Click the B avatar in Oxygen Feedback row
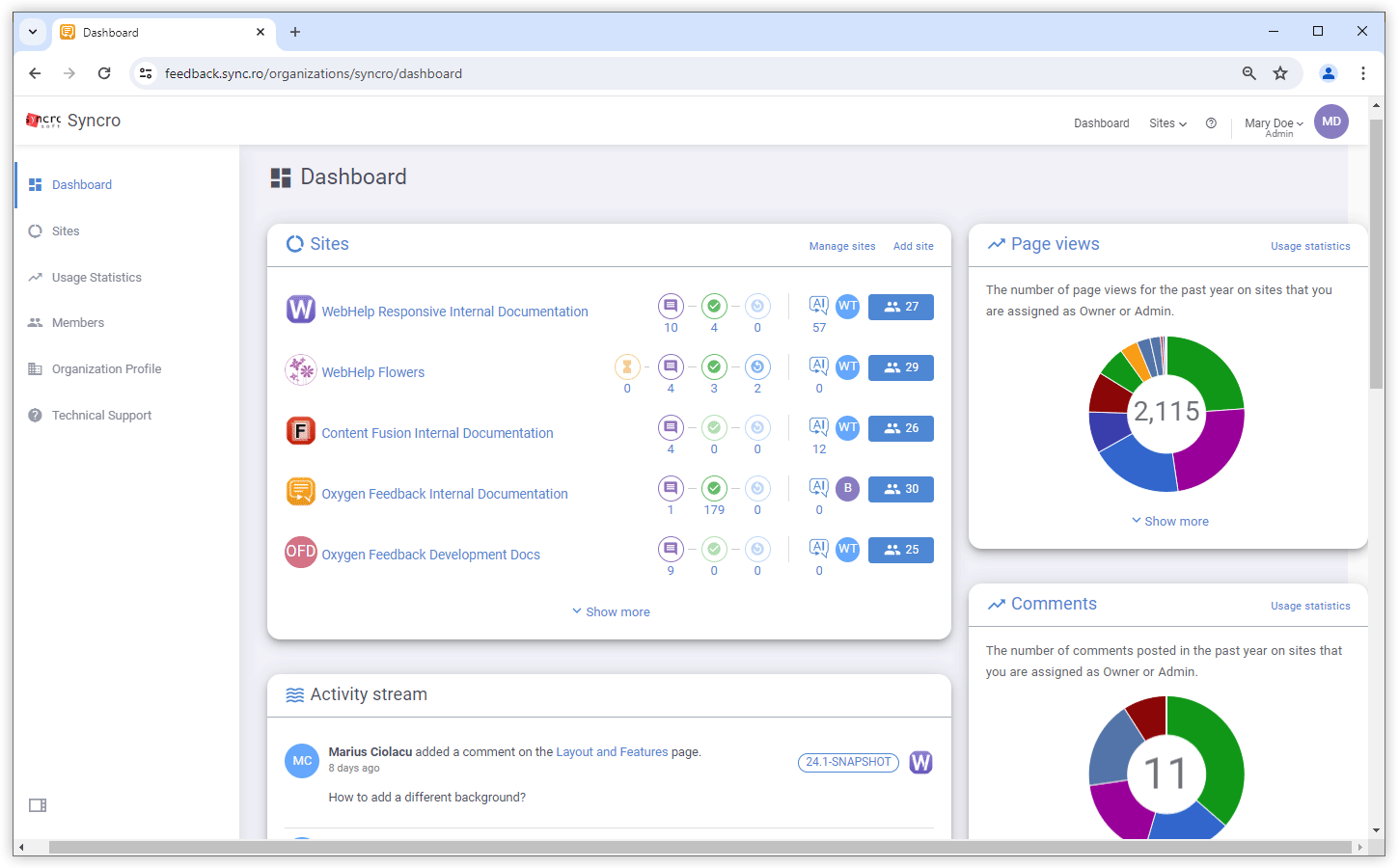 coord(848,488)
